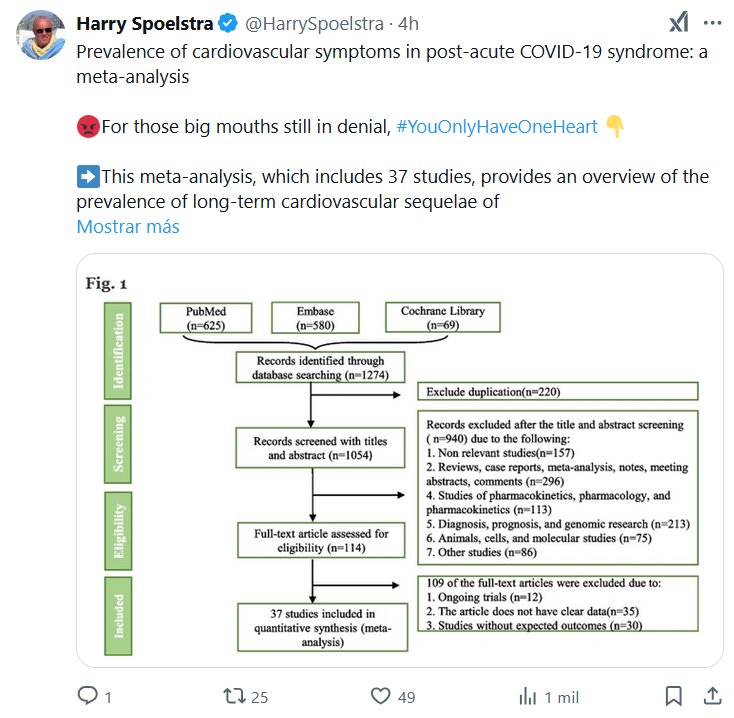Click the share upload icon
The height and width of the screenshot is (718, 734).
coord(713,696)
